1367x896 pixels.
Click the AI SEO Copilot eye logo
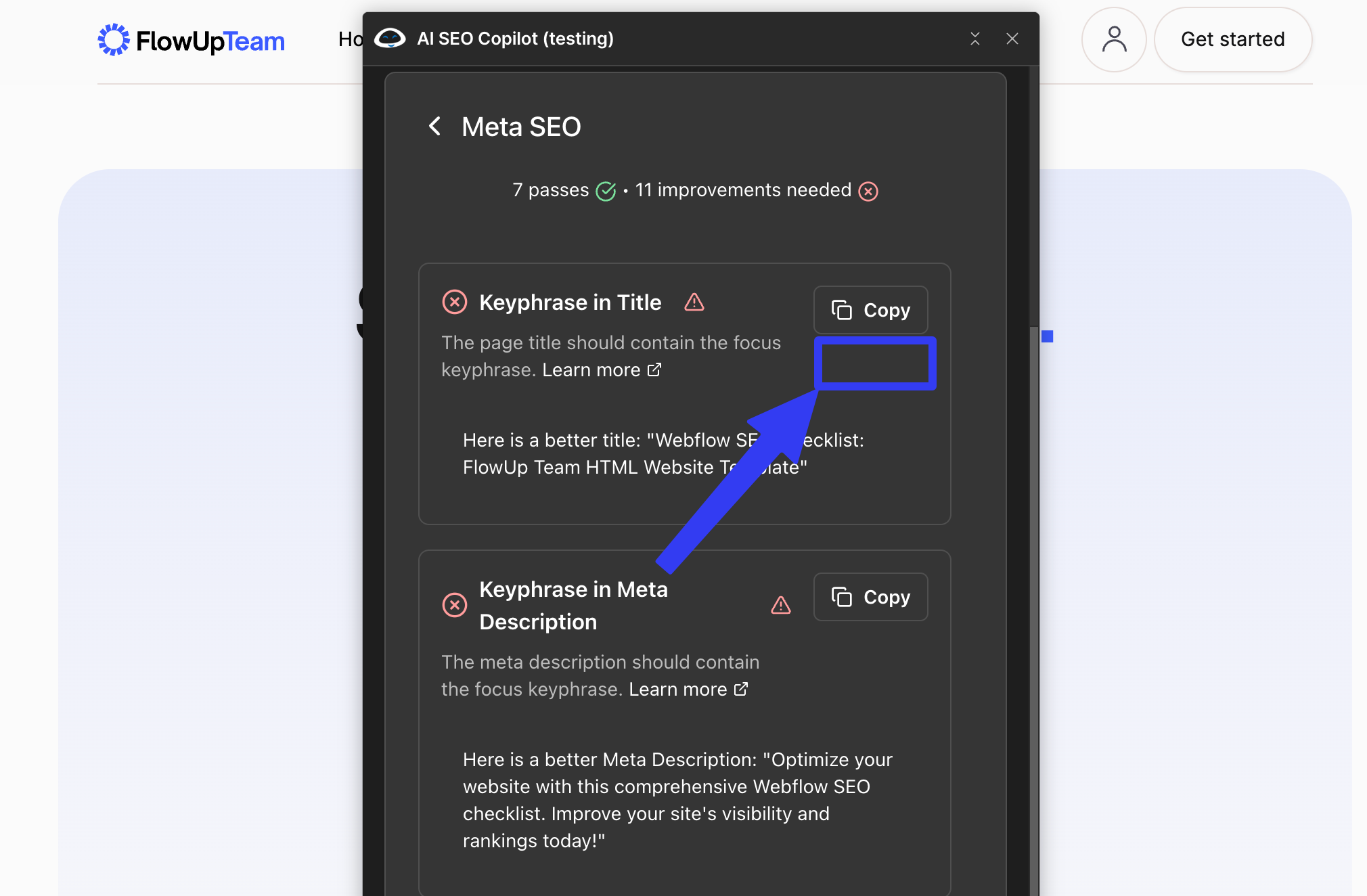click(x=390, y=39)
